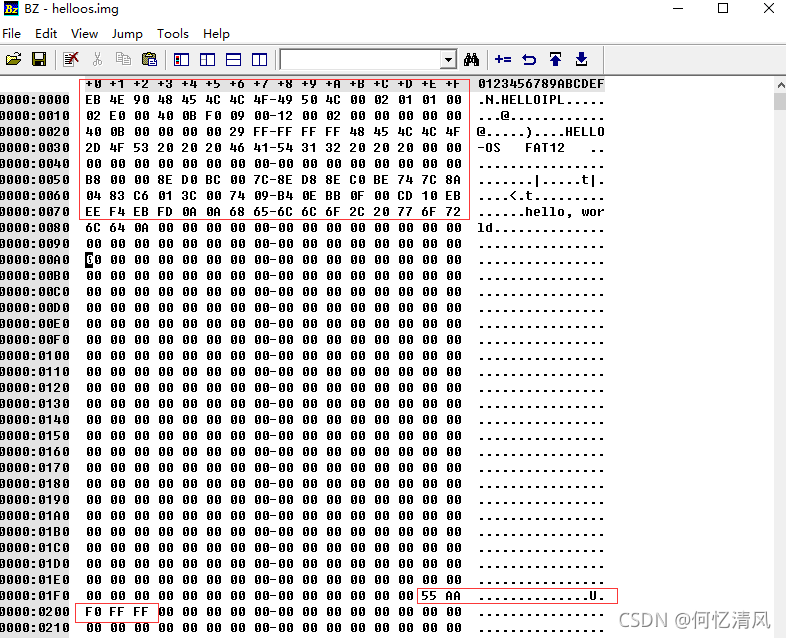This screenshot has width=786, height=638.
Task: Select byte 02 at start of row 0000:0010
Action: [x=93, y=116]
